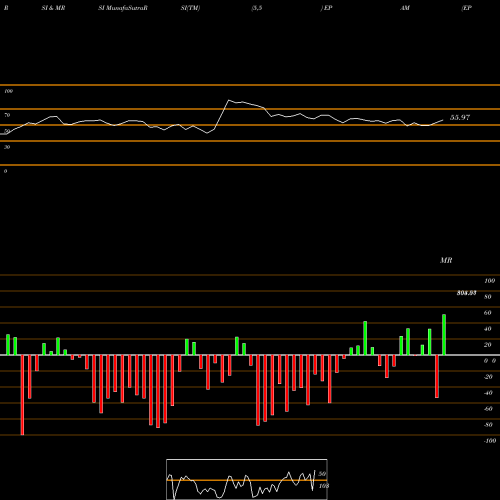Open the mini RSI overview thumbnail
500x500 pixels.
click(247, 479)
